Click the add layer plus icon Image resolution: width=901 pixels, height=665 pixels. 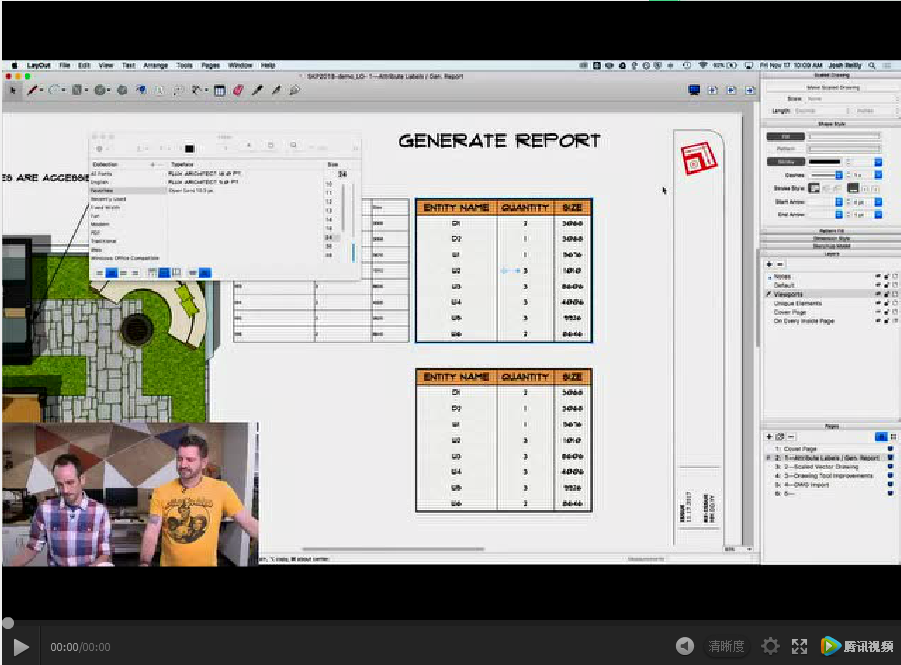pos(770,264)
